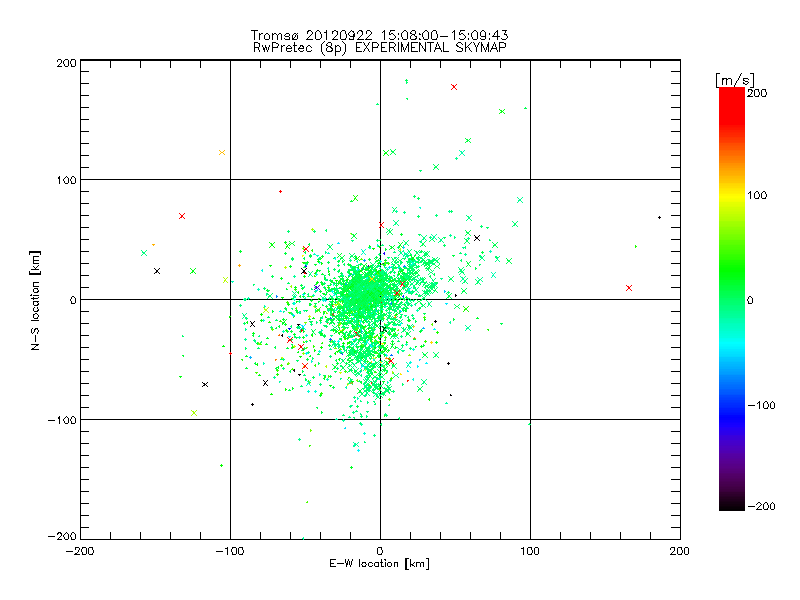Click the colorbar tick label '-100'
The image size is (800, 600).
pos(761,405)
